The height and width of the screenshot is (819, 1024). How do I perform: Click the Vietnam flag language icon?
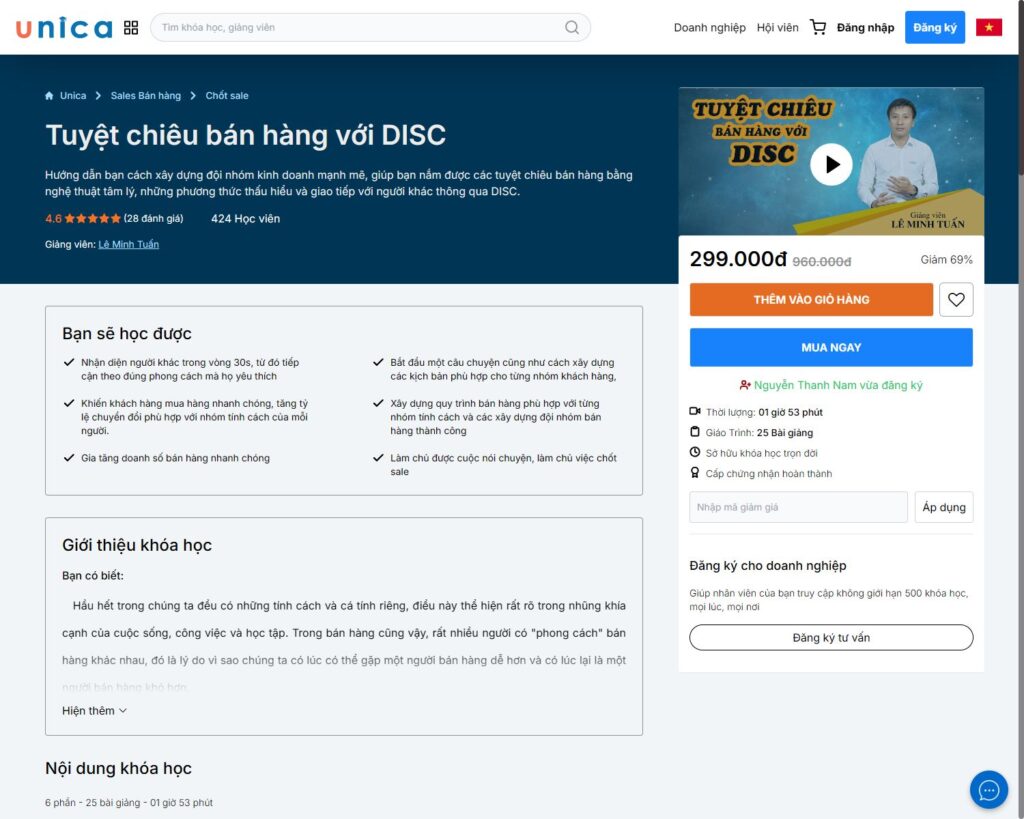988,28
